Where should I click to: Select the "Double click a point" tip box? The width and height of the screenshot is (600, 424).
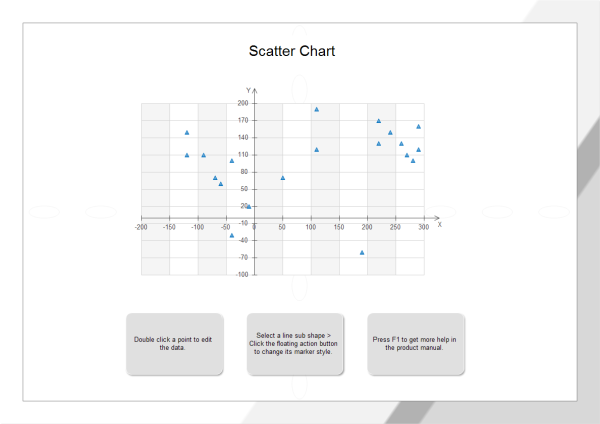pyautogui.click(x=174, y=344)
